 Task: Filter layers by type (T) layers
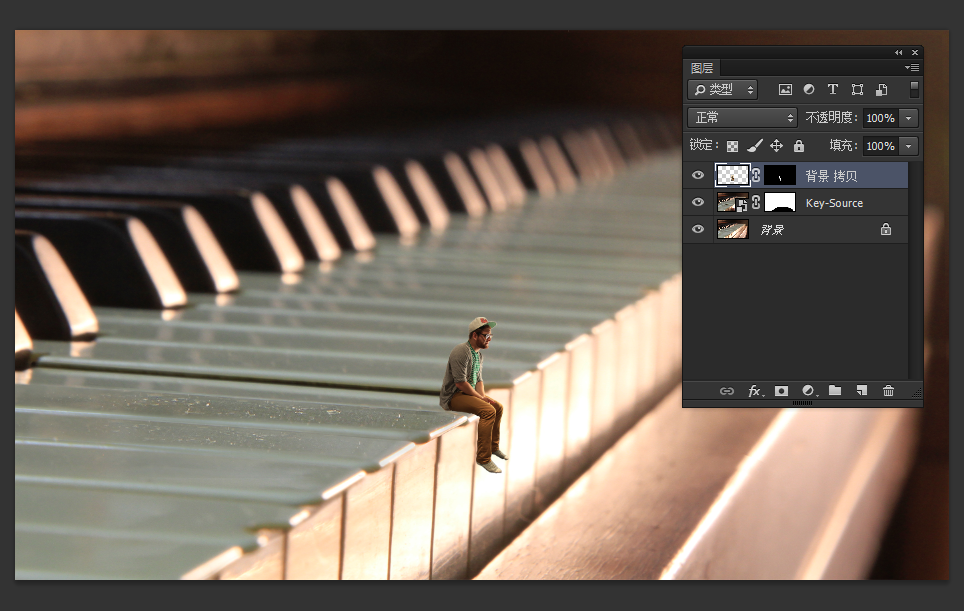coord(832,90)
